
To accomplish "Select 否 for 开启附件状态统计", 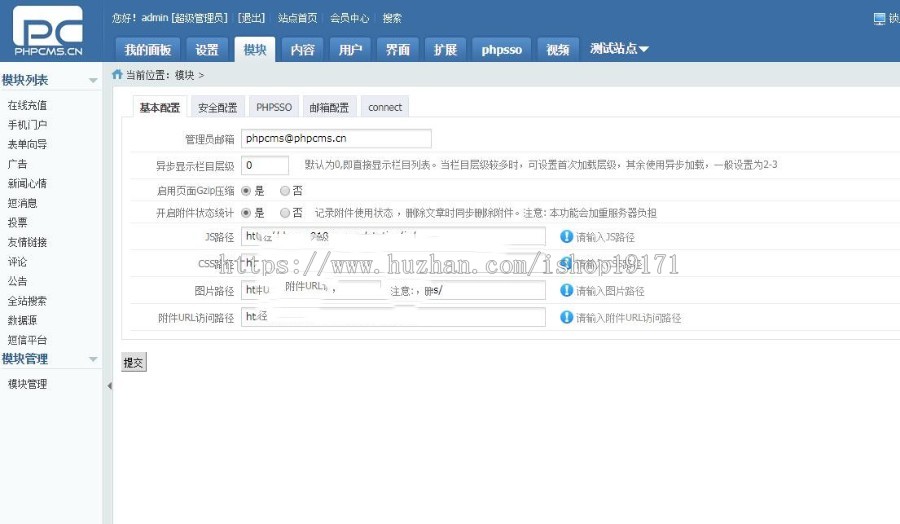I will (x=285, y=213).
